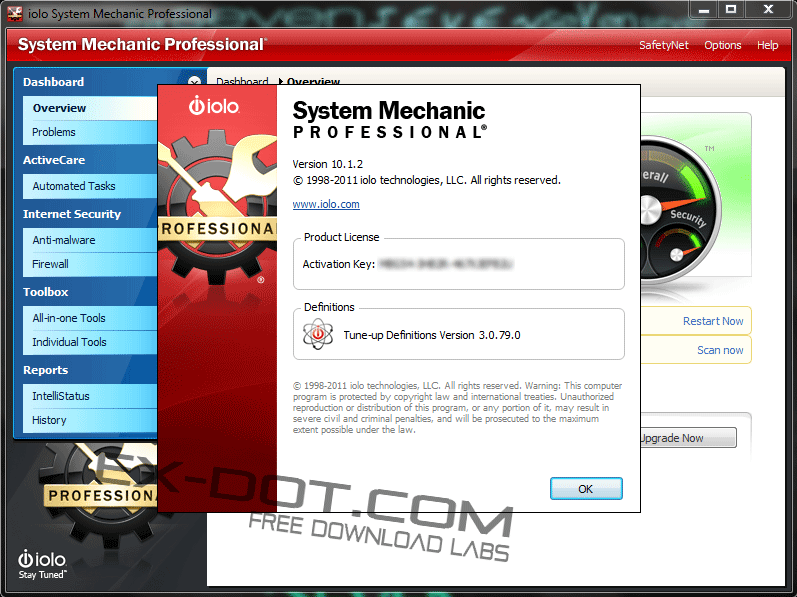
Task: Click the blurred Activation Key value
Action: 446,264
